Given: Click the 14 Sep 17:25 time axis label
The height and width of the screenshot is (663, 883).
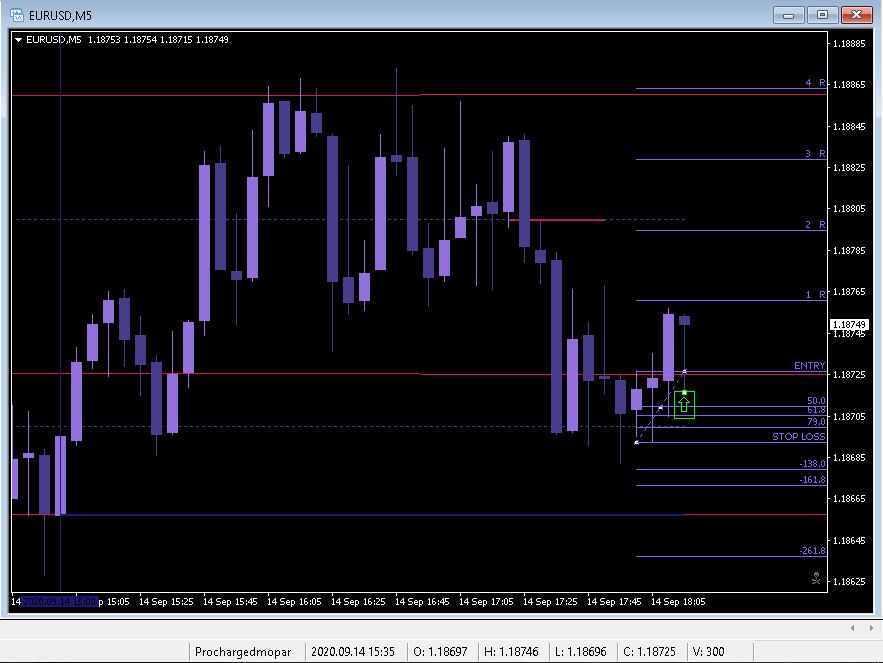Looking at the screenshot, I should (x=550, y=602).
